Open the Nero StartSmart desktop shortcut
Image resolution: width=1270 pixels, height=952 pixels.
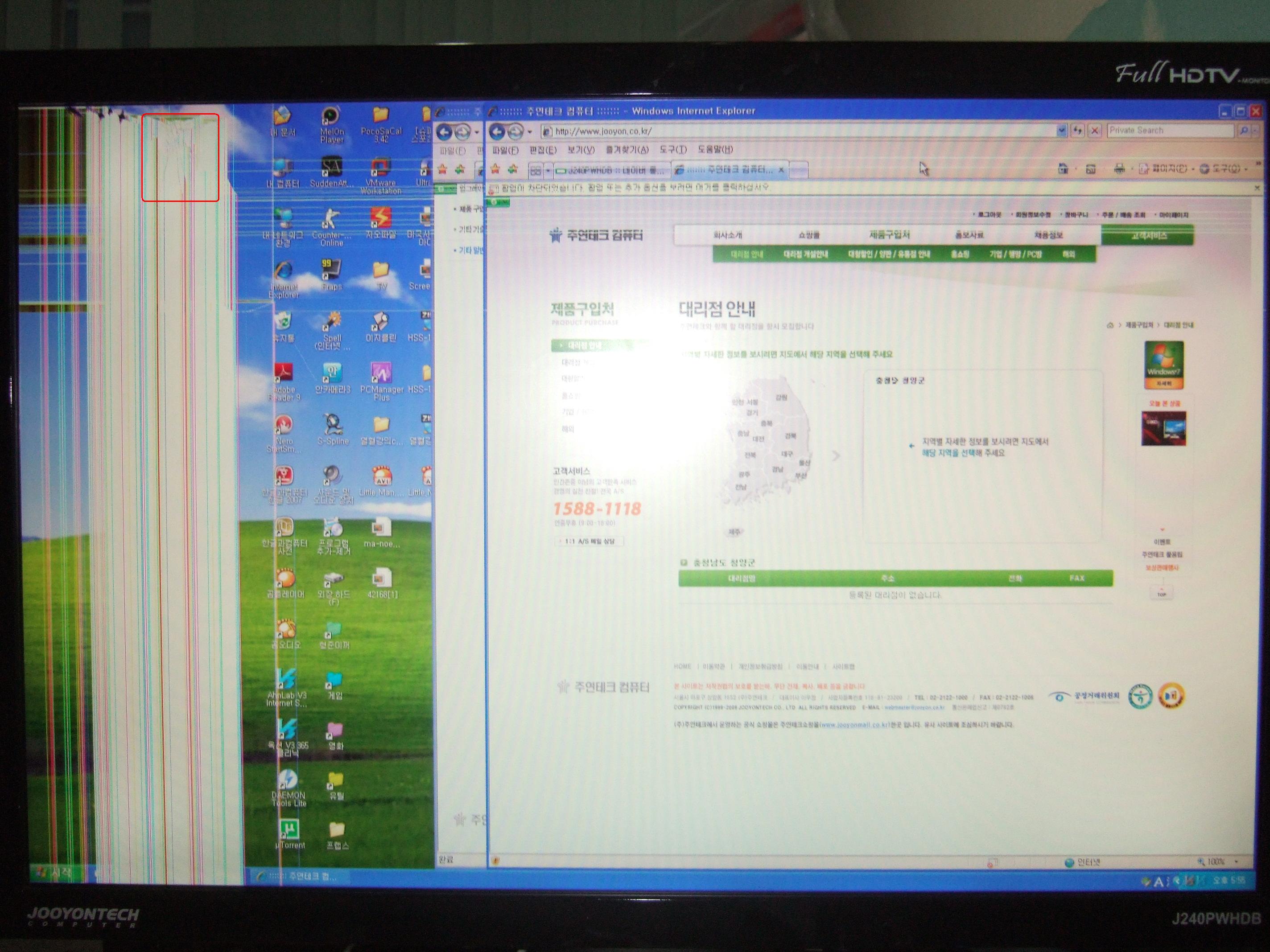click(284, 434)
